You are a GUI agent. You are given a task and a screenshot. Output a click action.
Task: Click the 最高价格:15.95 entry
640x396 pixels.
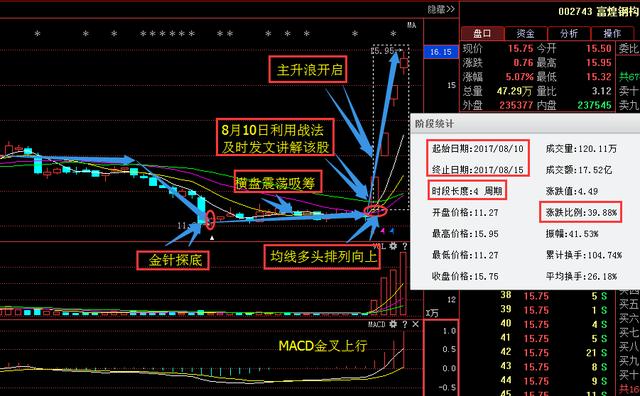tap(465, 234)
